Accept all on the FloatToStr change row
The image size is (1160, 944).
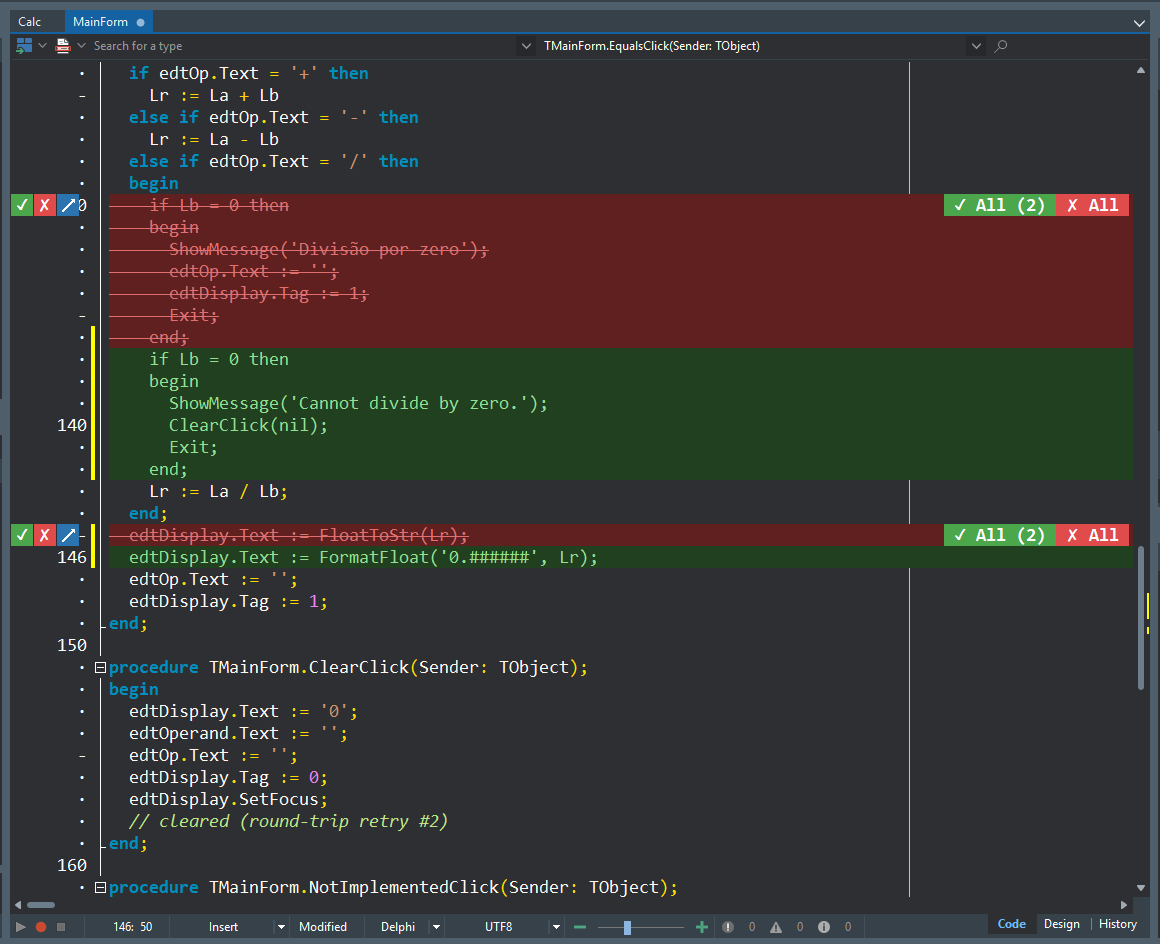coord(999,535)
